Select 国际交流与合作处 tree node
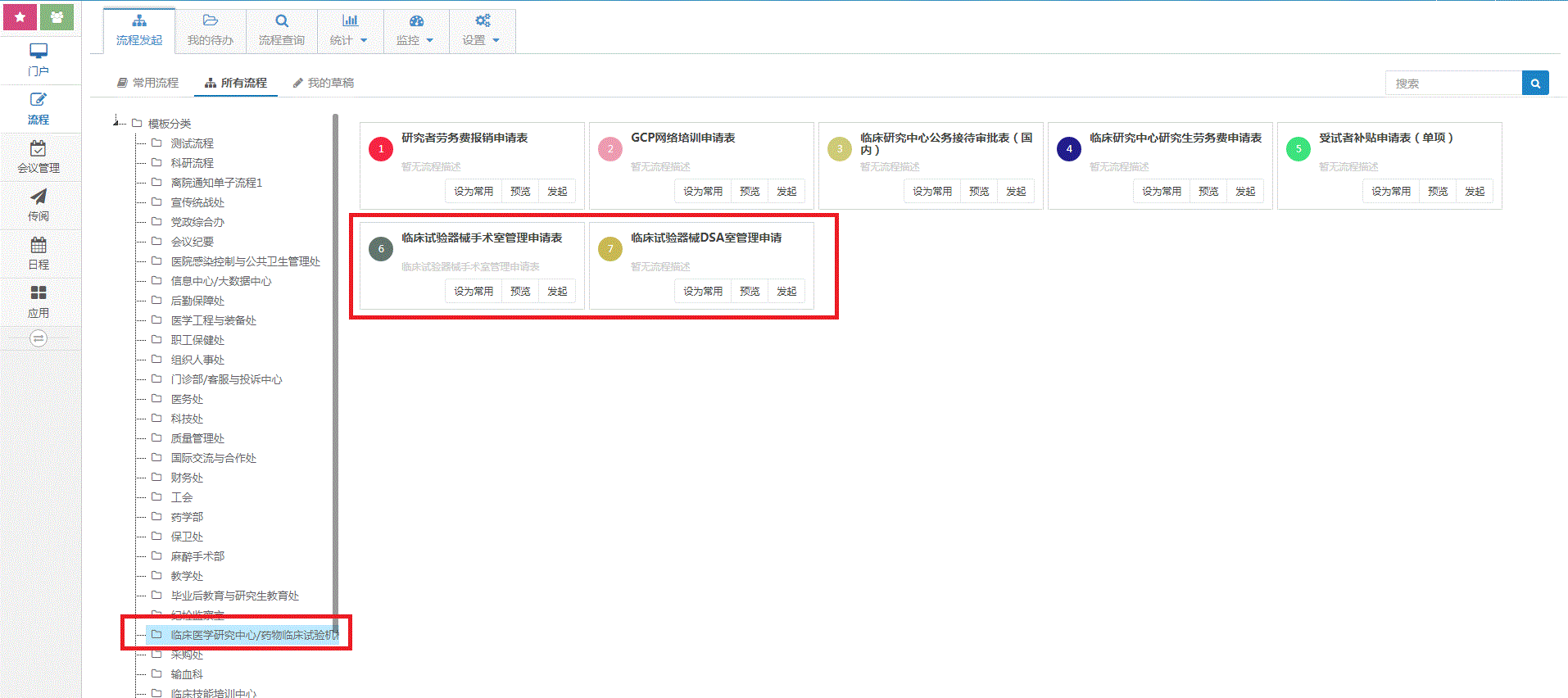This screenshot has width=1568, height=698. [x=213, y=458]
